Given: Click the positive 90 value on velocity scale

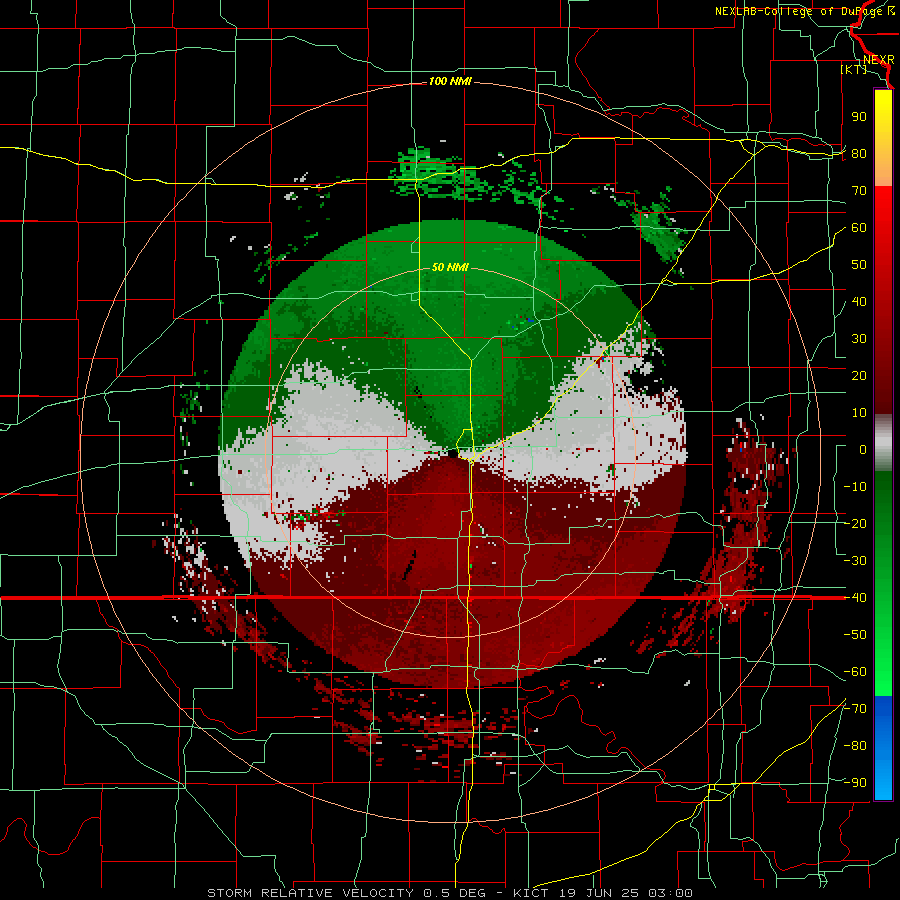Looking at the screenshot, I should (x=859, y=117).
